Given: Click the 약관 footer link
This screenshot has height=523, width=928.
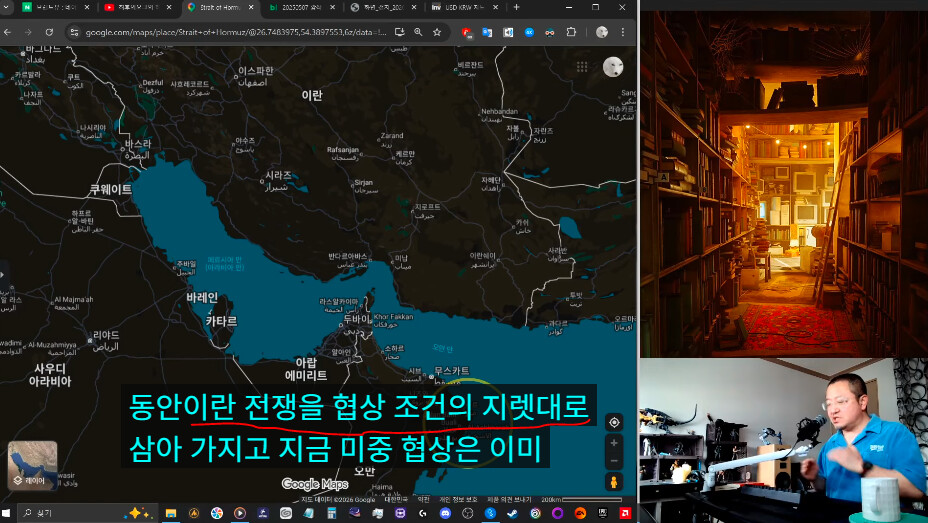Looking at the screenshot, I should (424, 500).
